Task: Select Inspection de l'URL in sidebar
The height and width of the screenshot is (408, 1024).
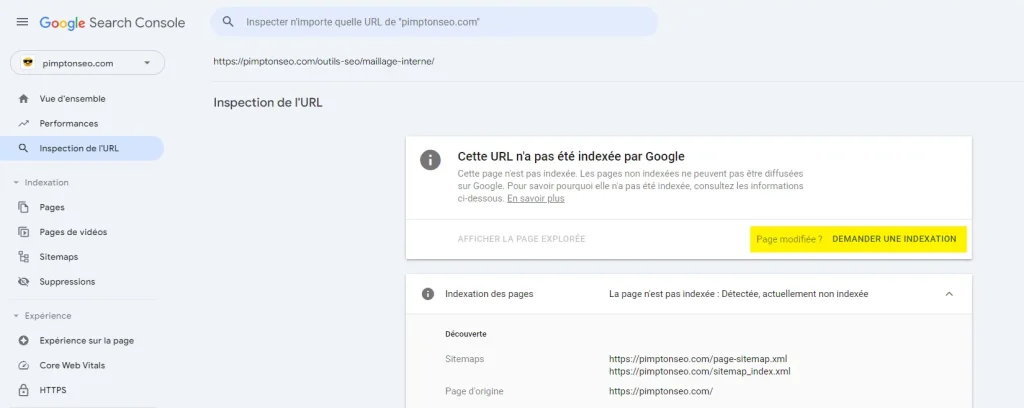Action: pyautogui.click(x=82, y=148)
